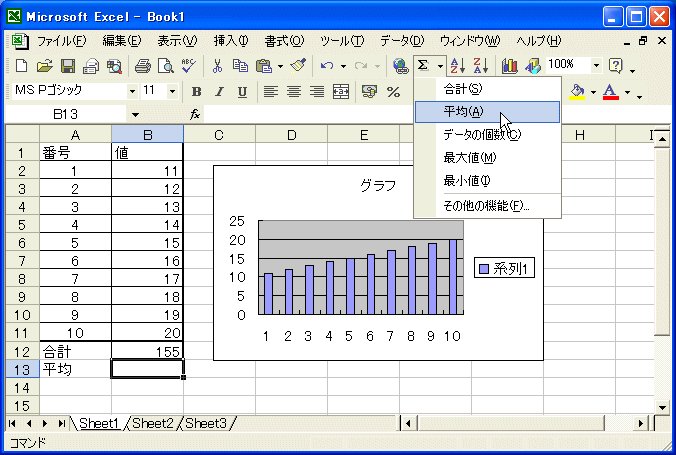Click the Format Painter brush icon

[297, 66]
